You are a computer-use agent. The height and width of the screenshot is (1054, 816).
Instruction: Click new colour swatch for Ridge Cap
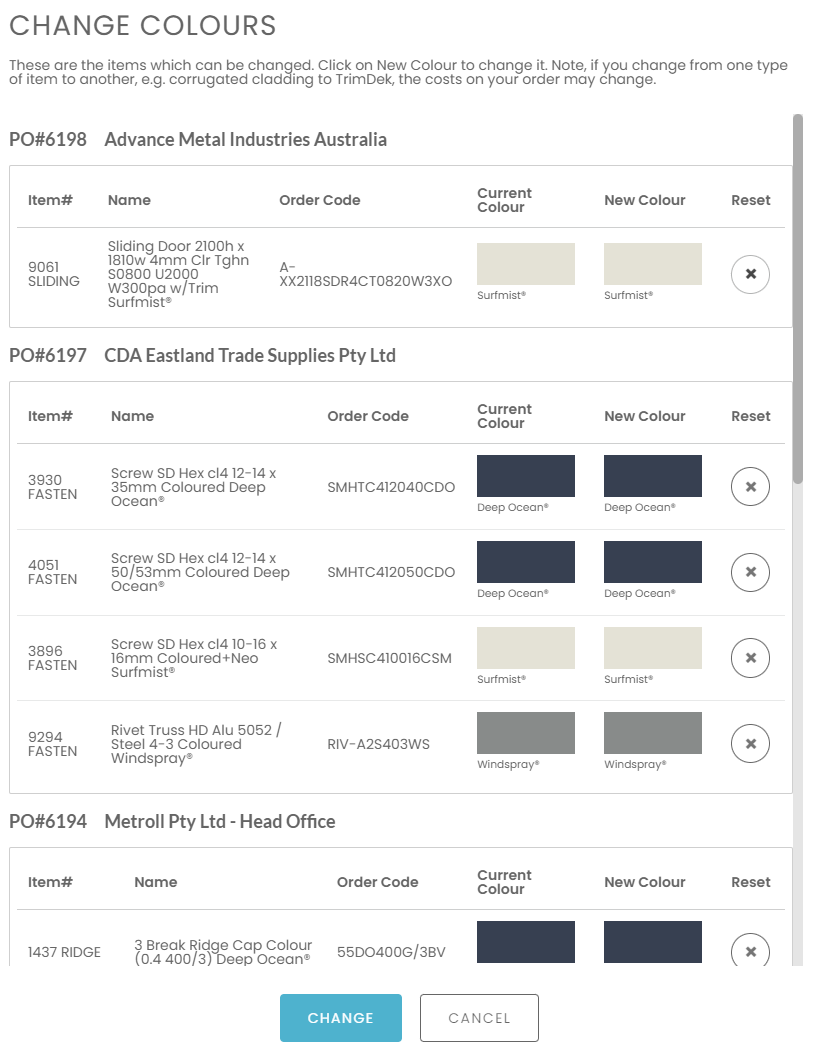(652, 942)
